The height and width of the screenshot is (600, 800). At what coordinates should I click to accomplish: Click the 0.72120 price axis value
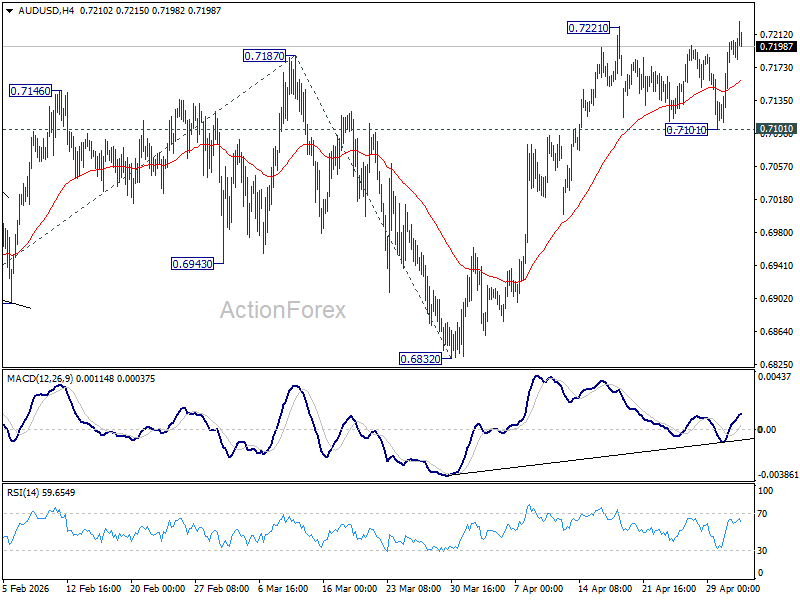pos(777,35)
